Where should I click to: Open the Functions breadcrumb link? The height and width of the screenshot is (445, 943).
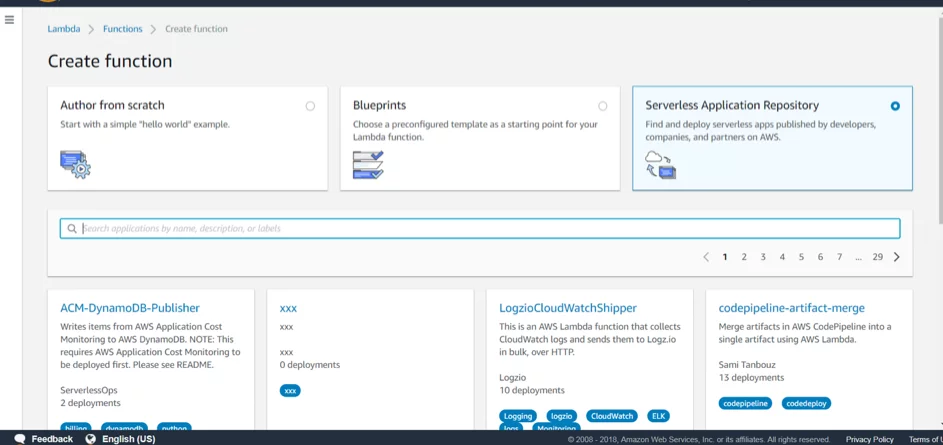click(123, 29)
